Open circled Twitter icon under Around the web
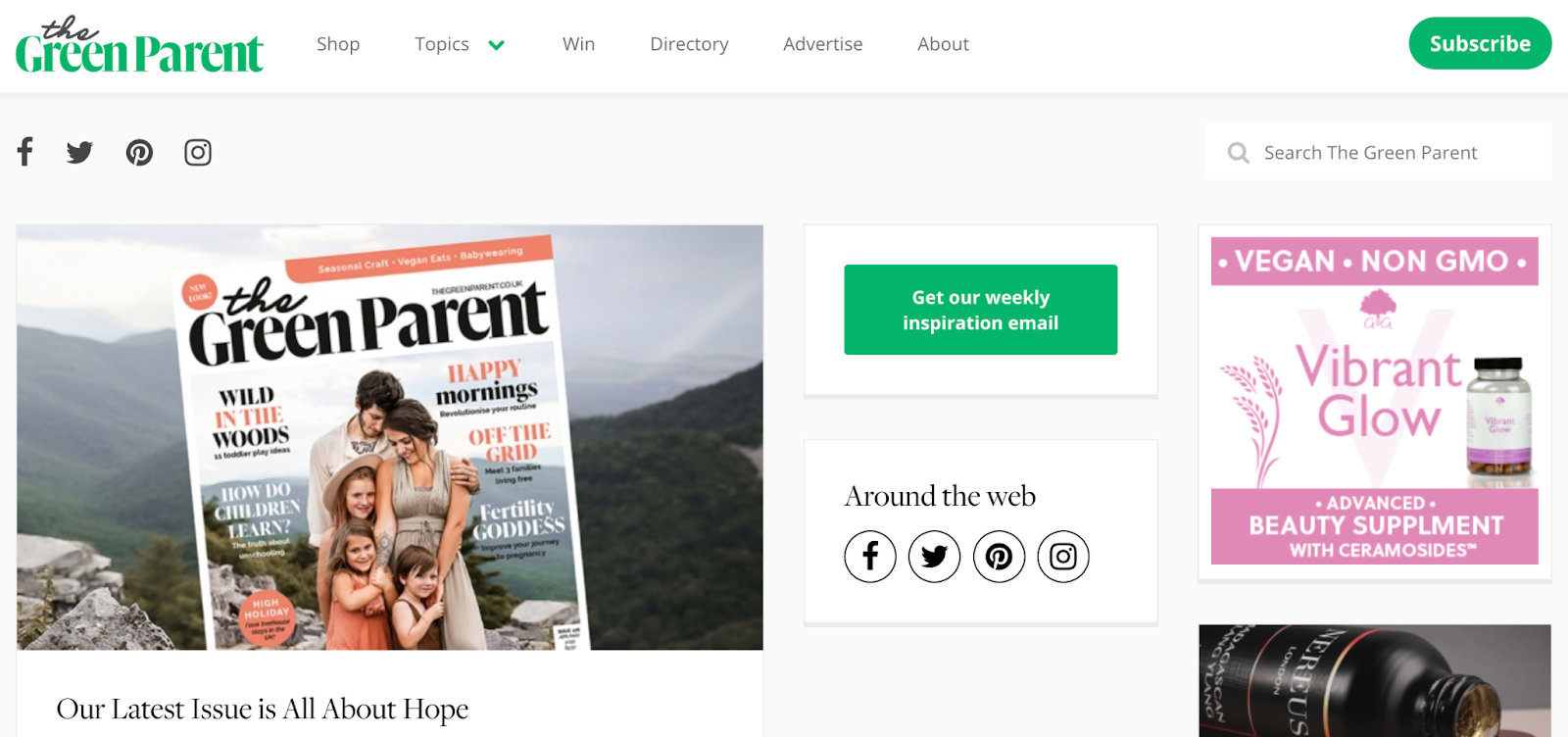 tap(934, 557)
